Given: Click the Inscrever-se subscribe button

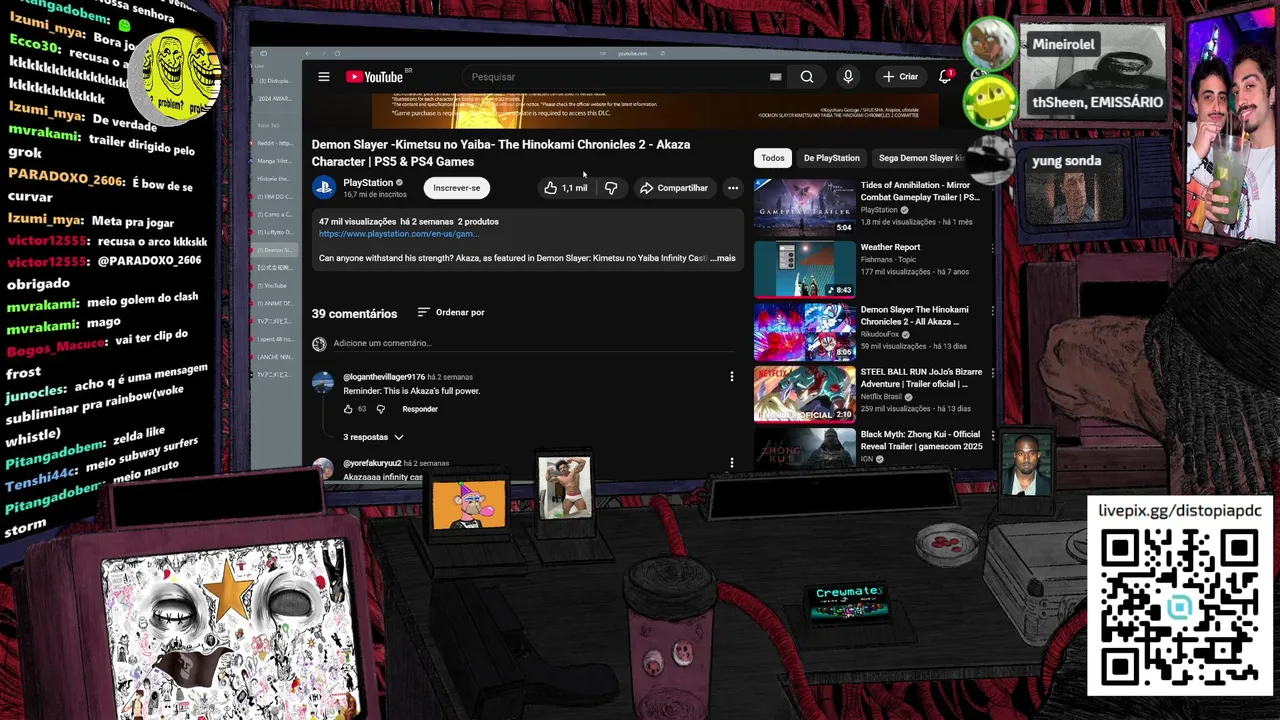Looking at the screenshot, I should coord(457,188).
